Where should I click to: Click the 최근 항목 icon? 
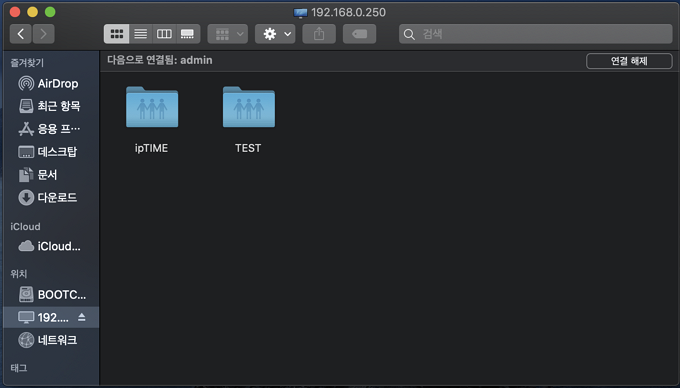[x=26, y=106]
